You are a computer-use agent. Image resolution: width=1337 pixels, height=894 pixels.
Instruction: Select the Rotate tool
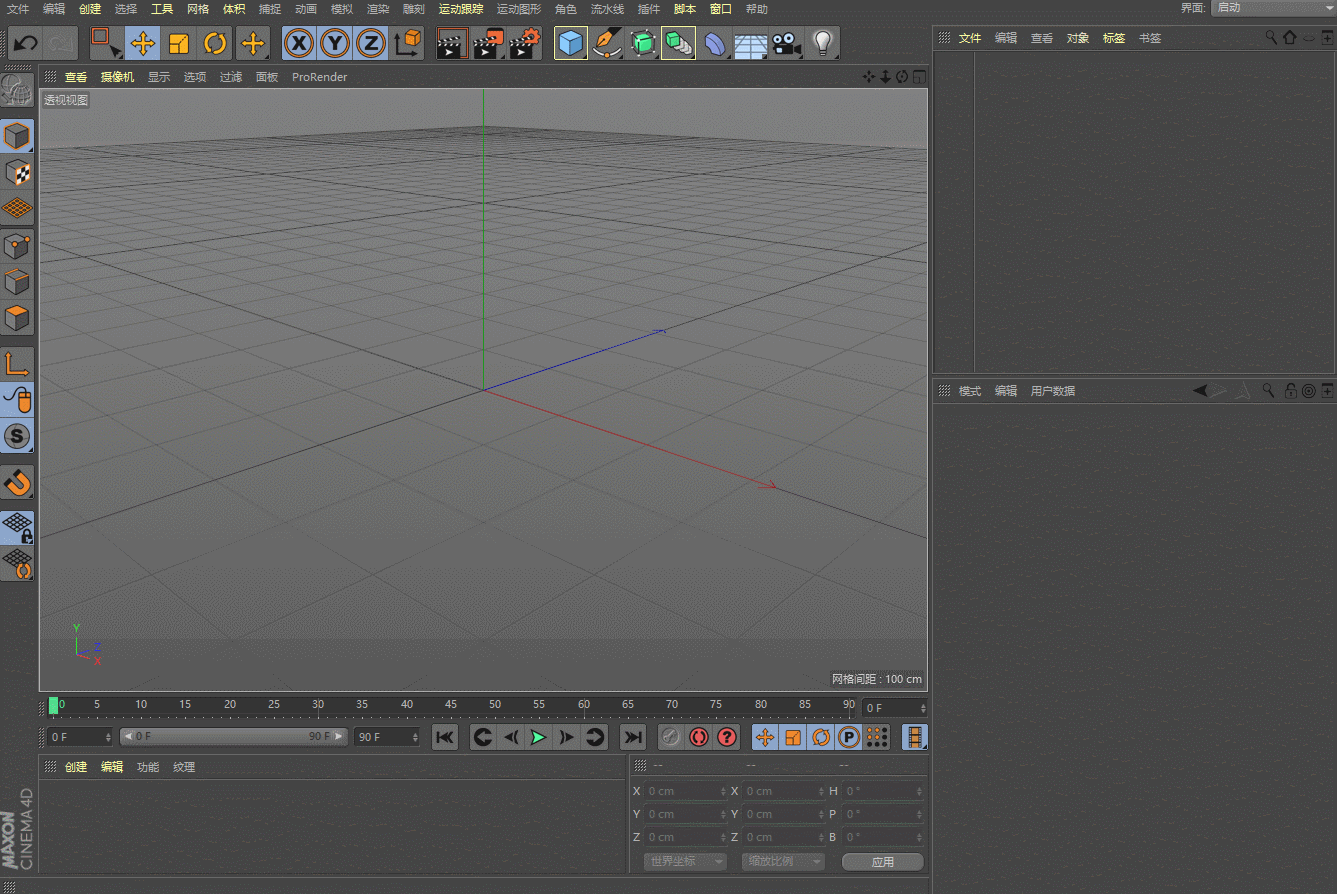215,43
